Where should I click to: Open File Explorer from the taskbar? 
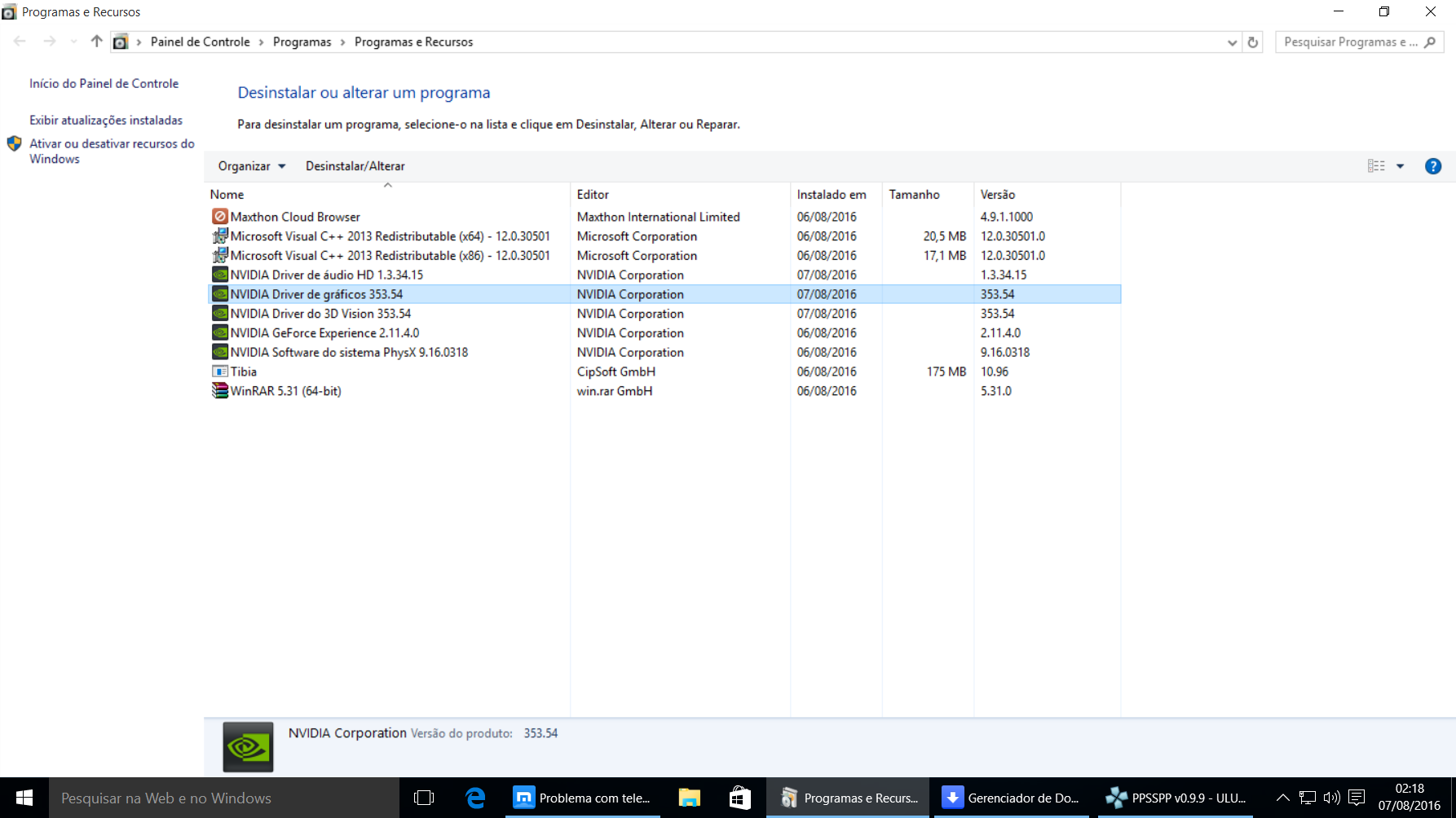[x=689, y=798]
